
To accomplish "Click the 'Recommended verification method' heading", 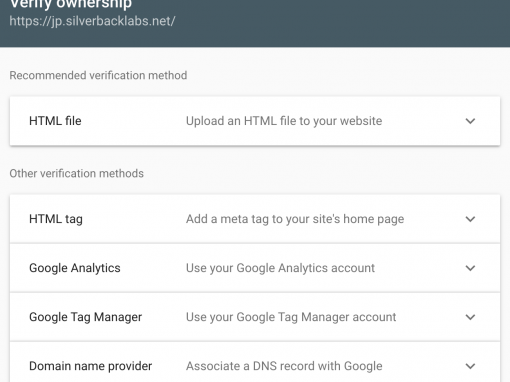I will tap(98, 75).
